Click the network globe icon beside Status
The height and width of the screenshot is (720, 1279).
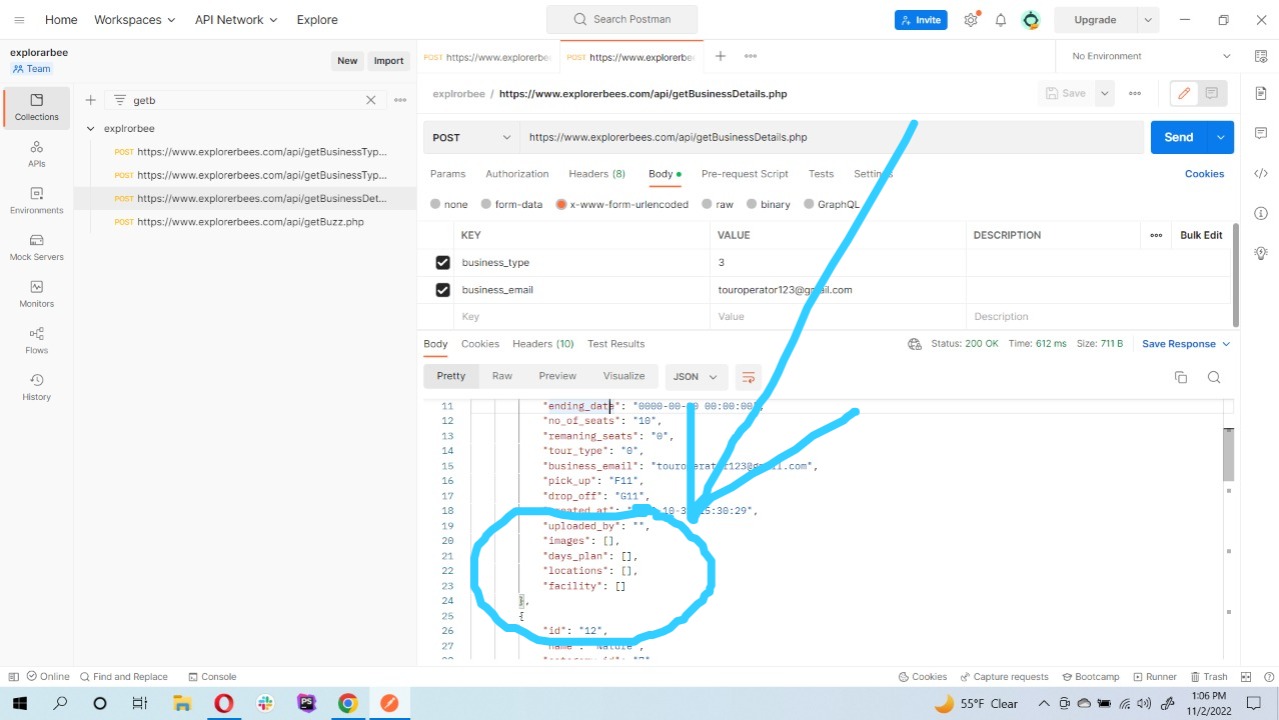coord(914,344)
